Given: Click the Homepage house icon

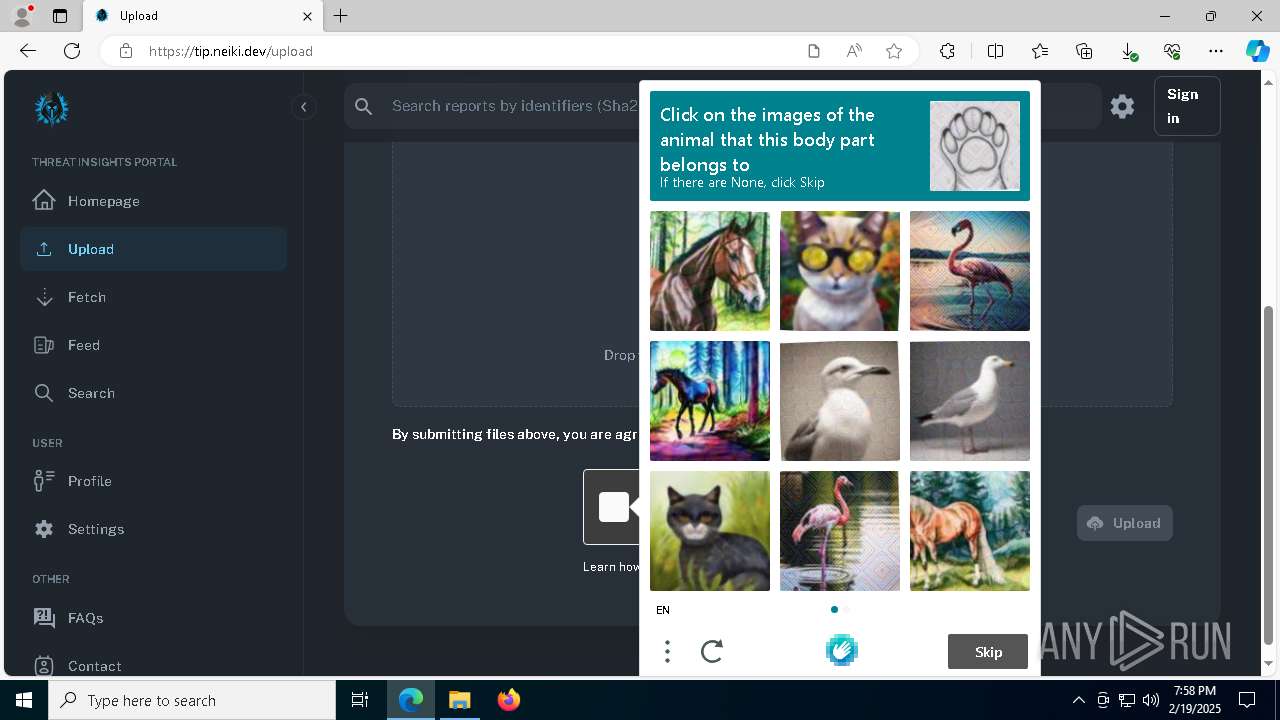Looking at the screenshot, I should (44, 200).
